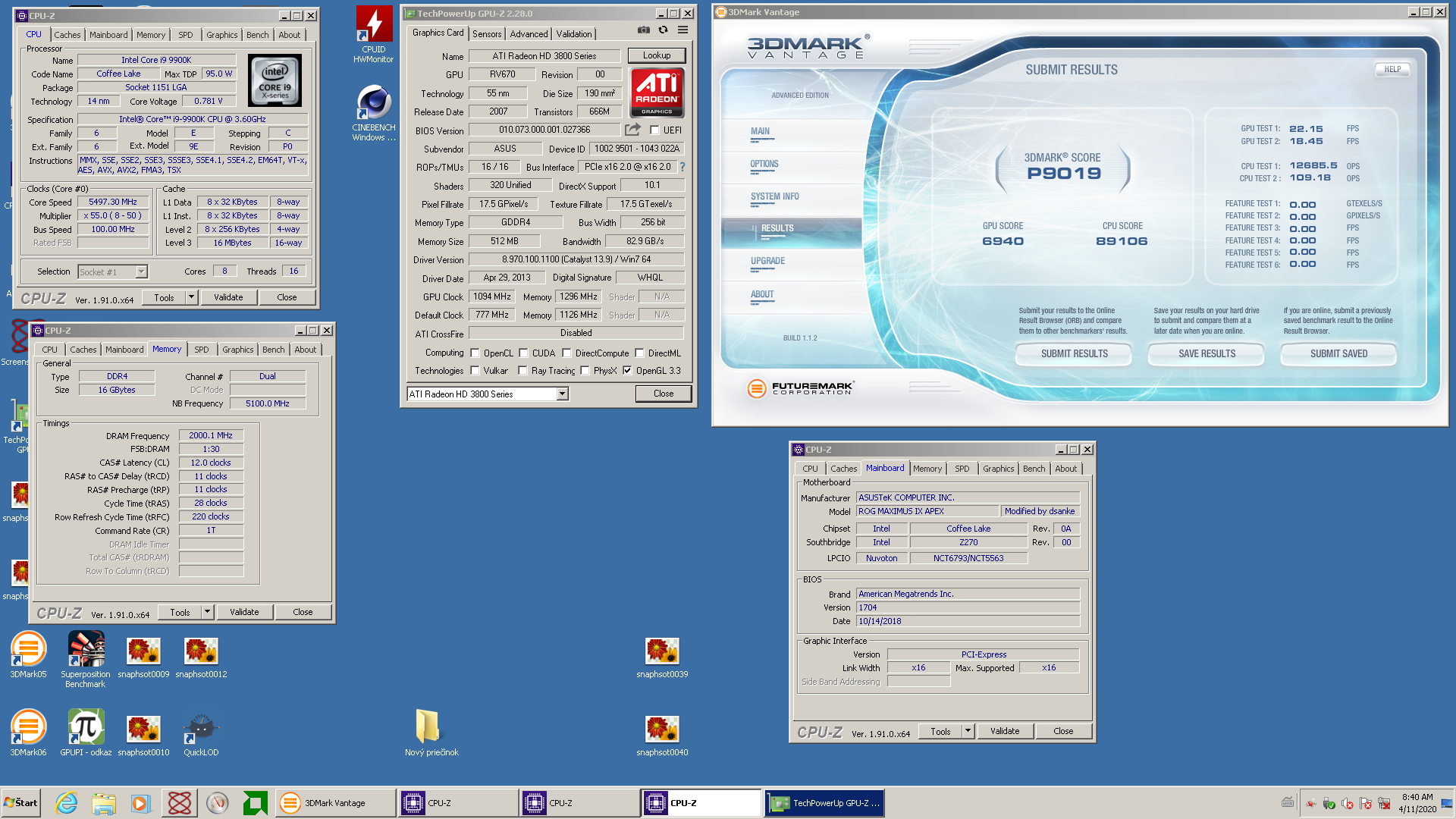Click the ATI Radeon logo in GPU-Z
This screenshot has width=1456, height=819.
[x=657, y=93]
